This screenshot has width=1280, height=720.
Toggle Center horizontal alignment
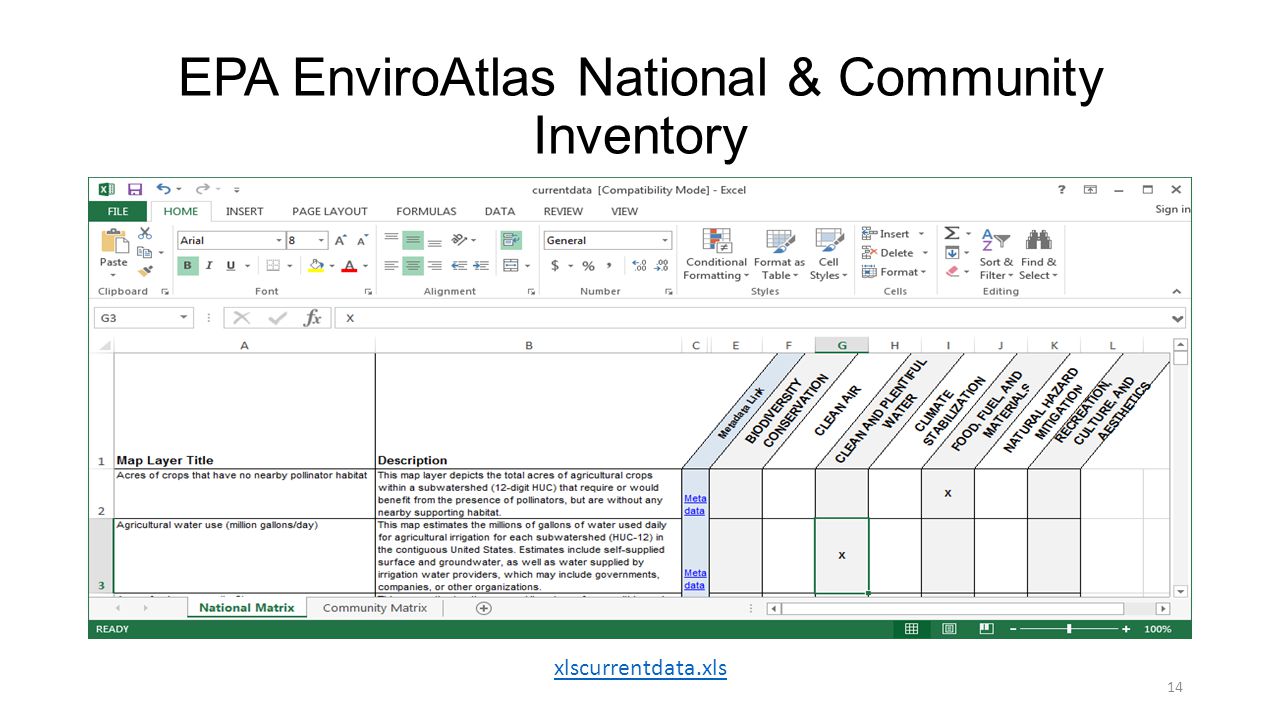click(412, 266)
